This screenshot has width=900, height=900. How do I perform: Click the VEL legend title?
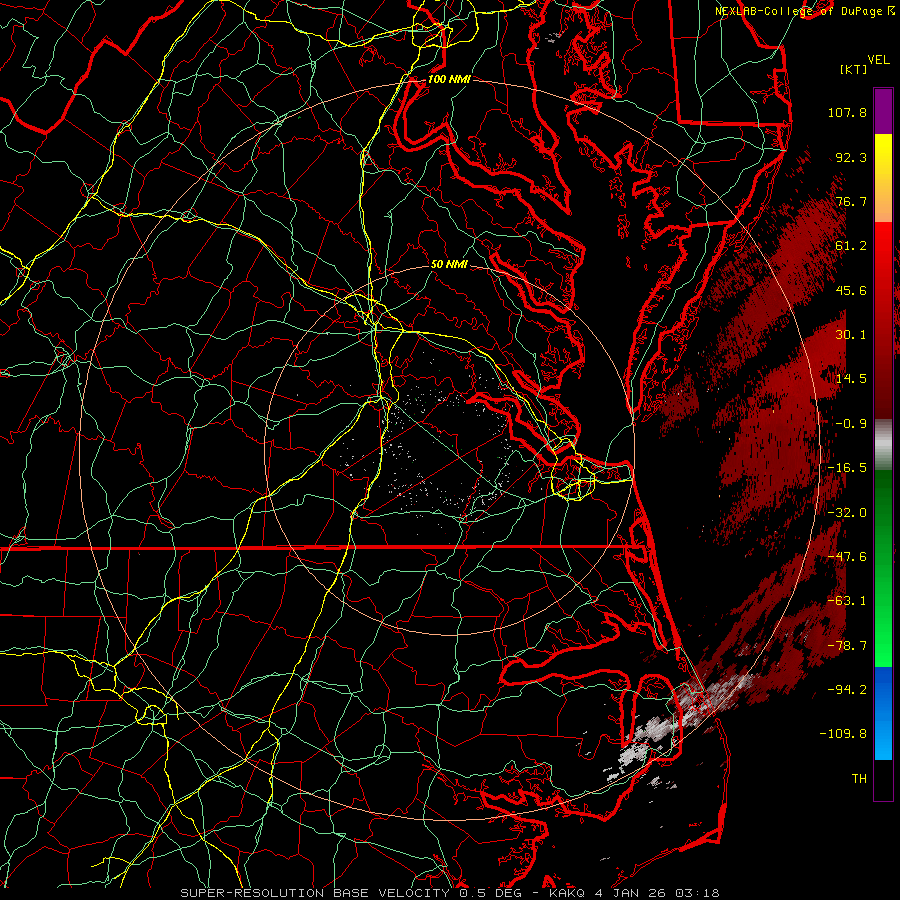[x=878, y=60]
